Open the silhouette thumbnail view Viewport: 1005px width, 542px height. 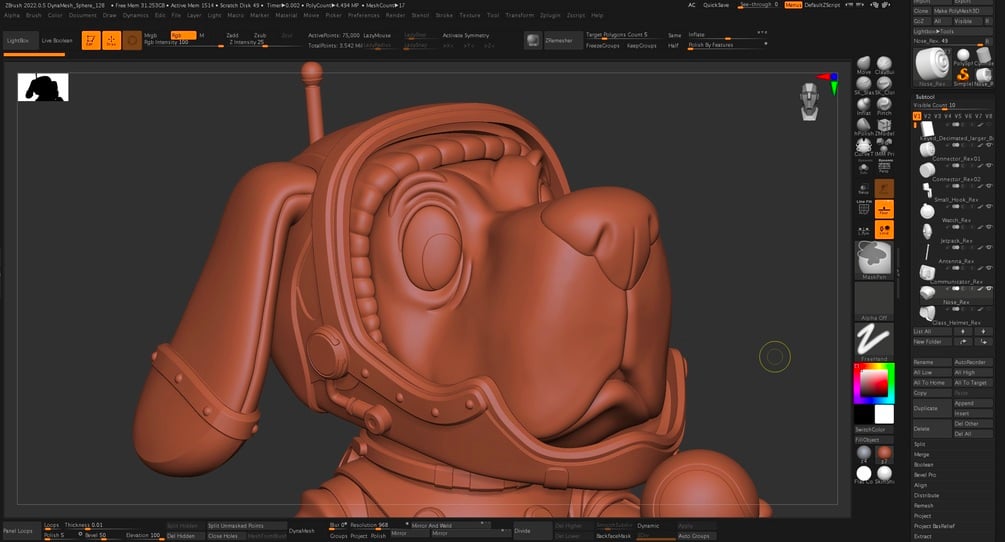43,87
